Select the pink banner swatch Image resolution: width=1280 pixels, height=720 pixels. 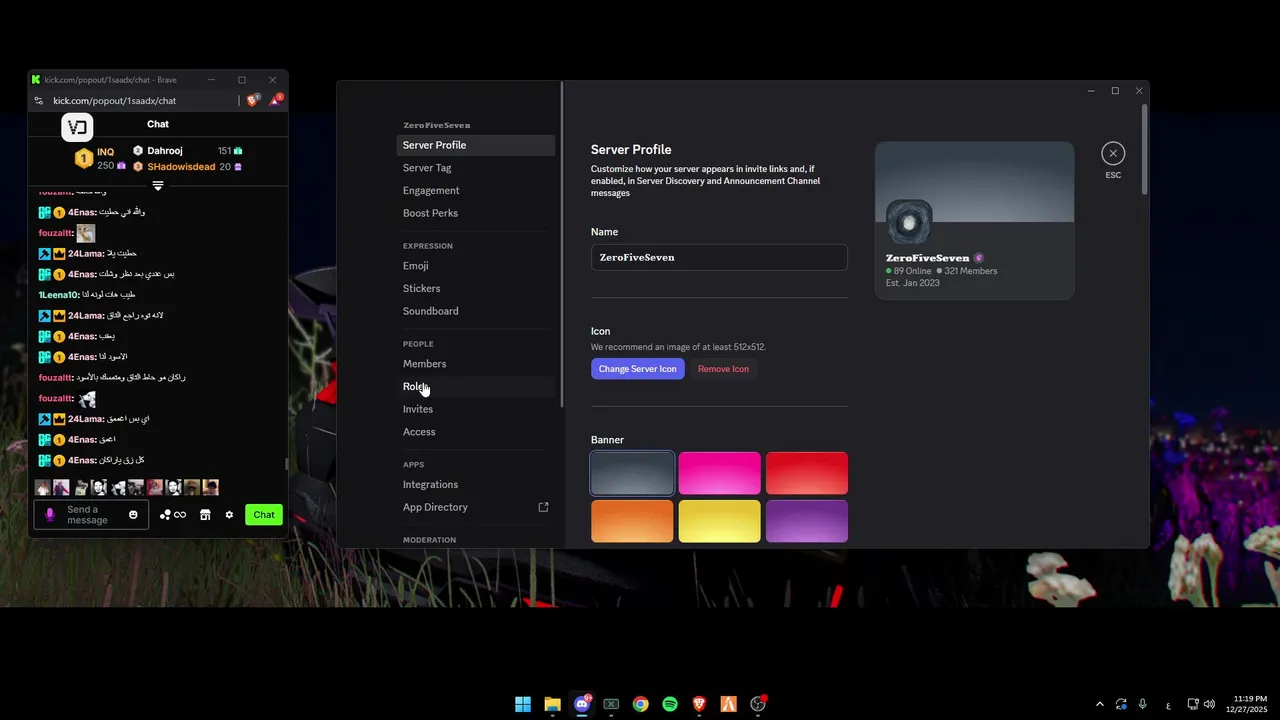click(x=720, y=473)
